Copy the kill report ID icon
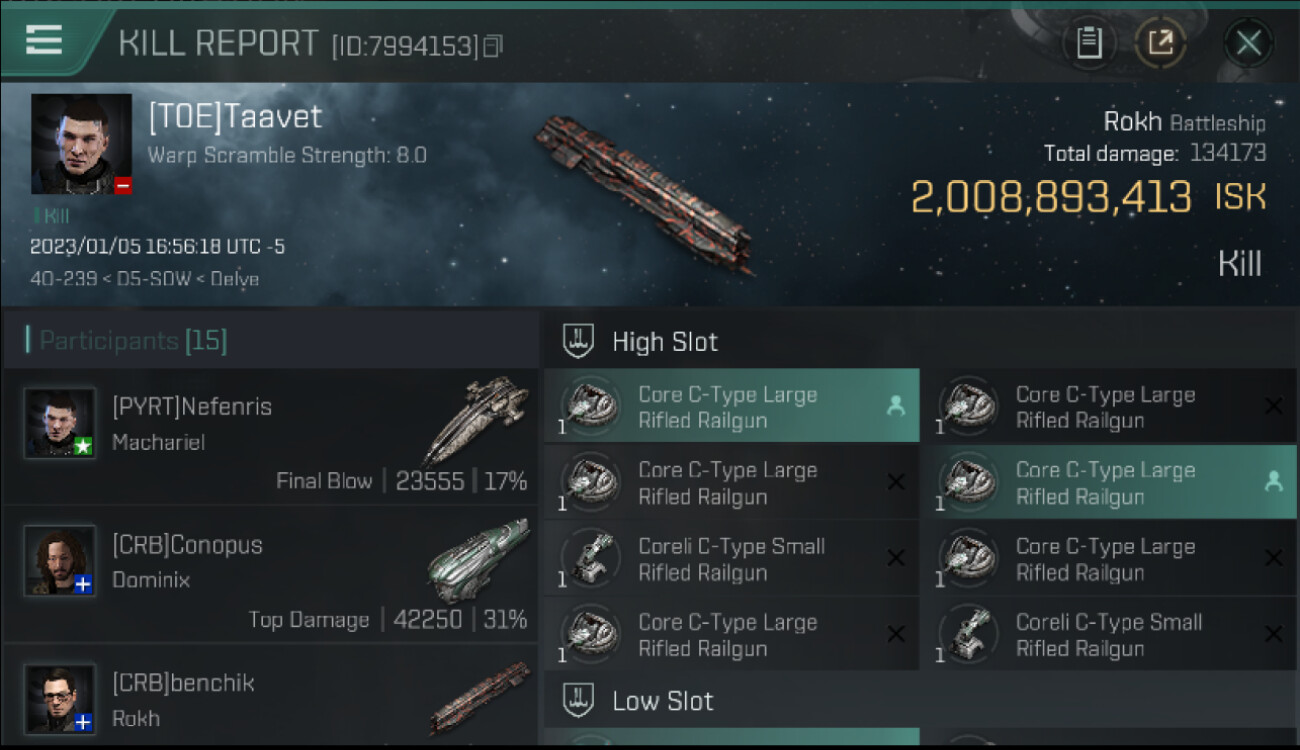 pyautogui.click(x=493, y=46)
